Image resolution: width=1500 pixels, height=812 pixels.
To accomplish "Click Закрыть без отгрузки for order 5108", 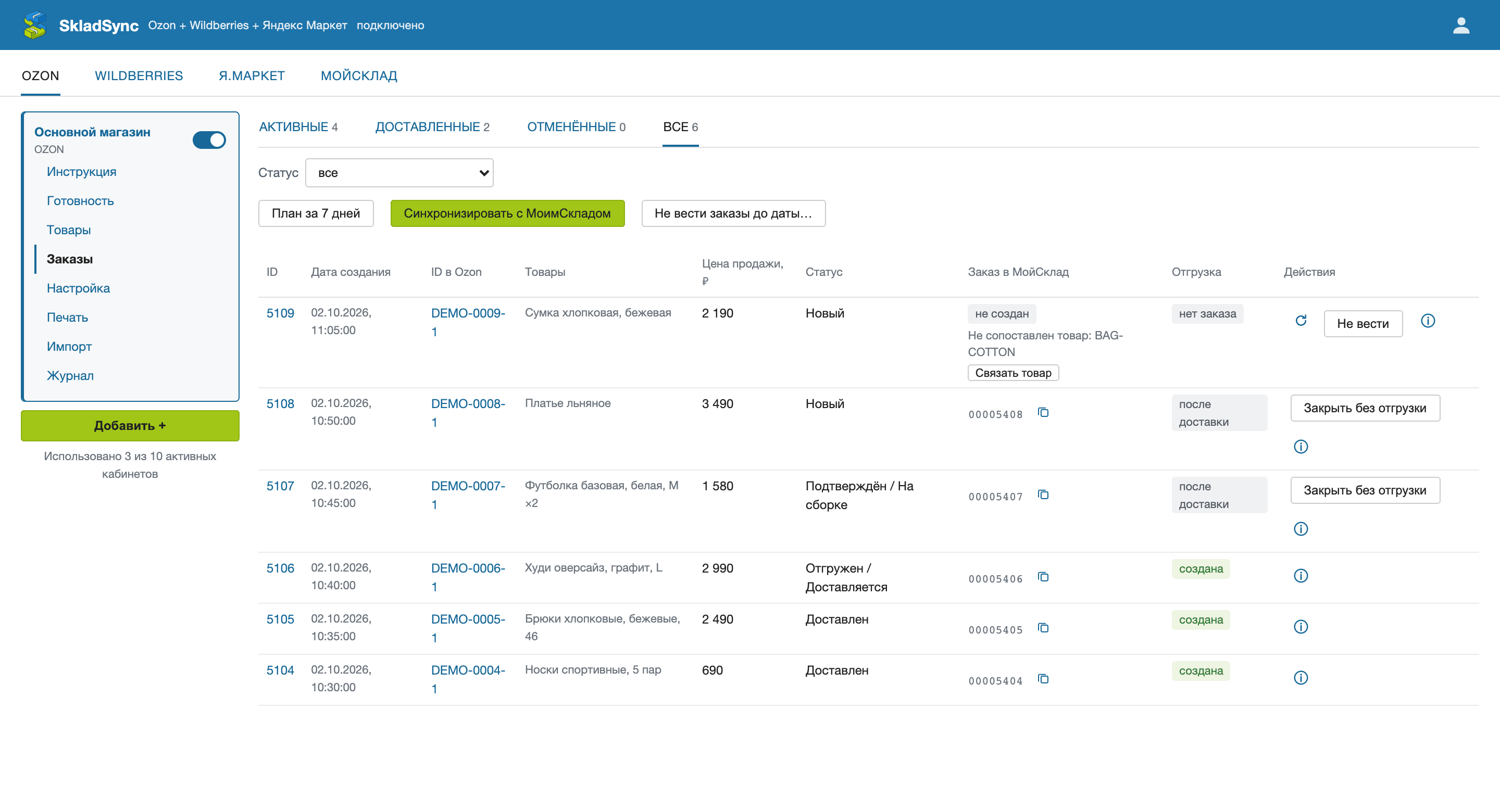I will [x=1365, y=408].
